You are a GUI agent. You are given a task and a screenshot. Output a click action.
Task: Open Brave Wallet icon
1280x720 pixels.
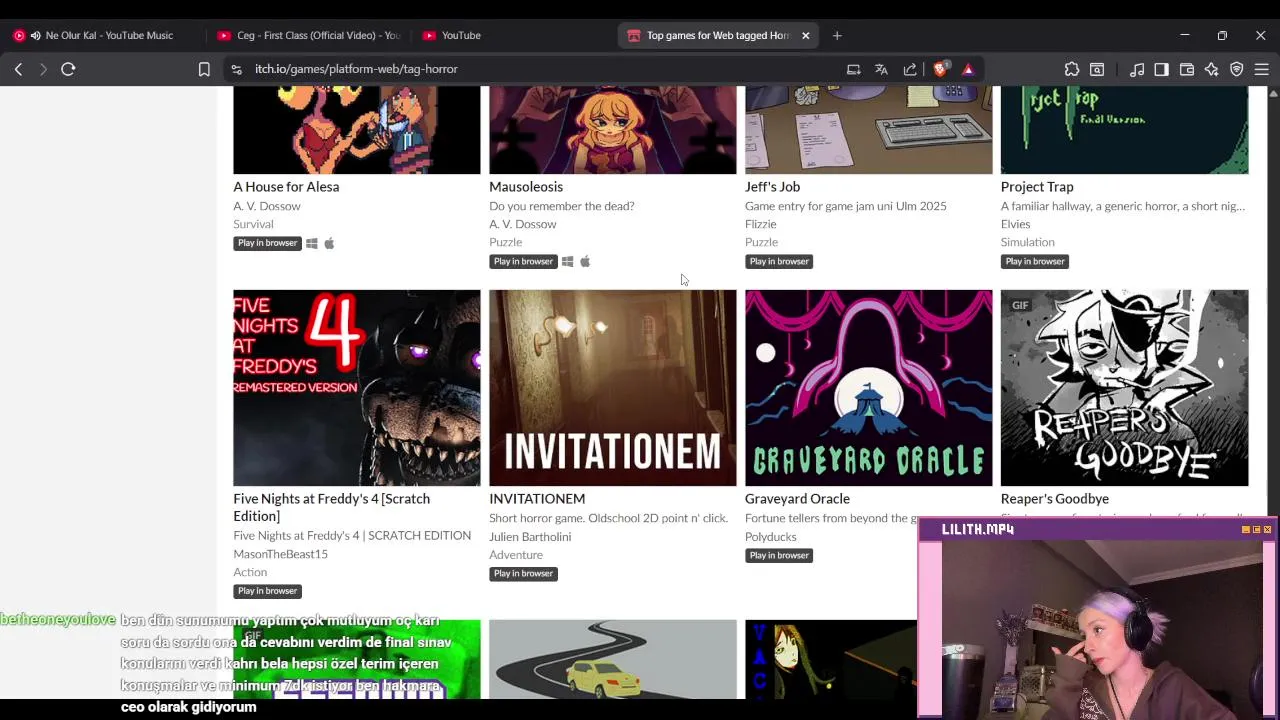(x=1187, y=69)
